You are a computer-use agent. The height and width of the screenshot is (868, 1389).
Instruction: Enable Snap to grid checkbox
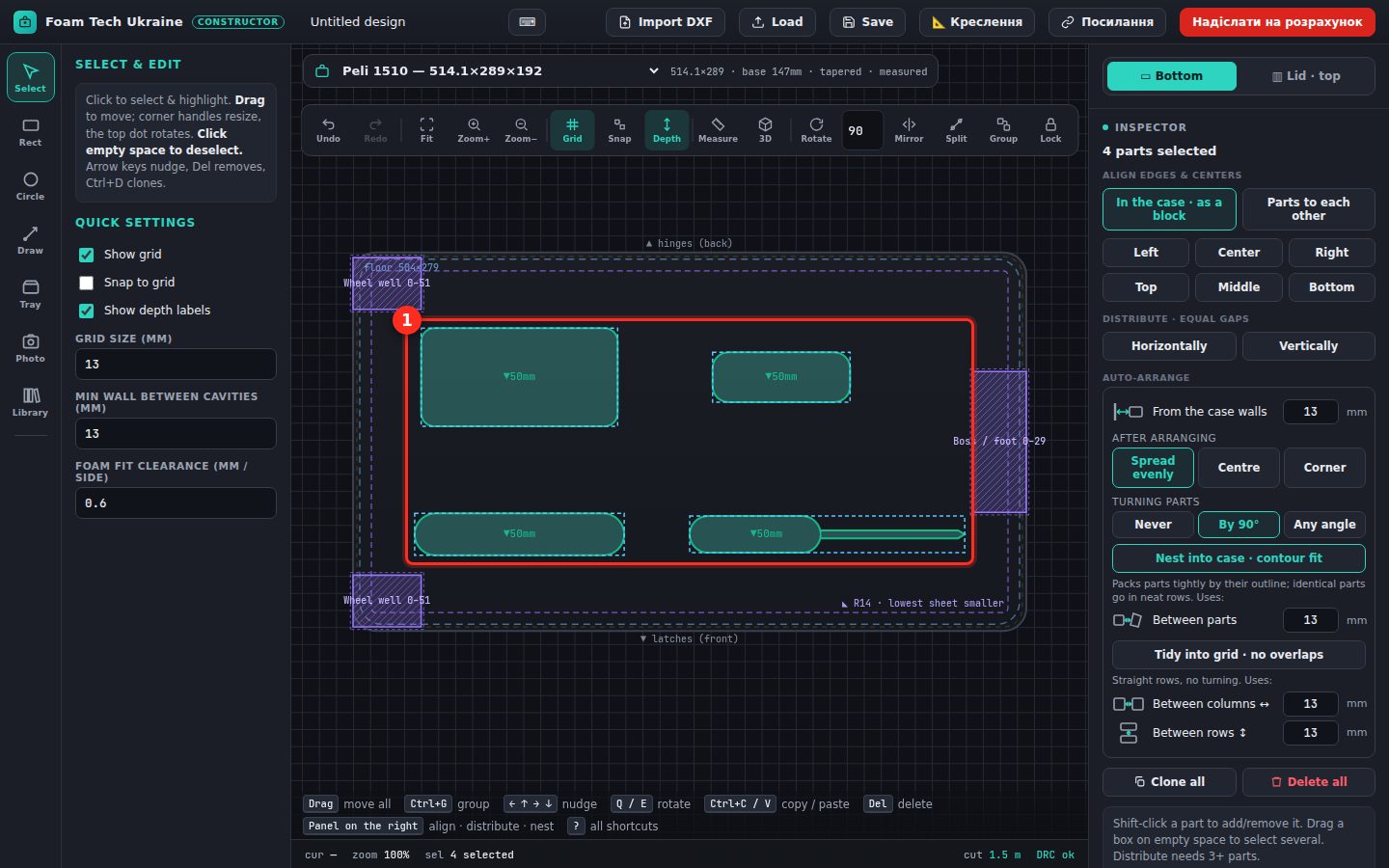86,283
